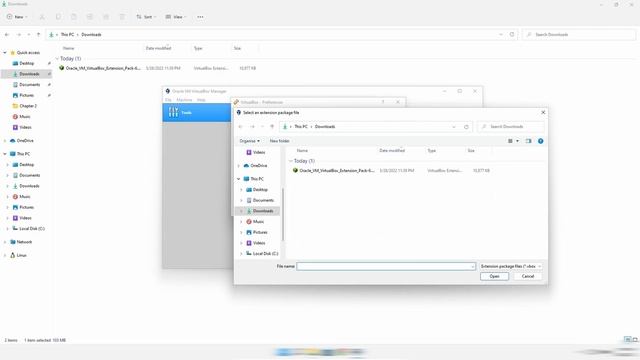This screenshot has height=360, width=640.
Task: Click the Cut icon in Explorer's toolbar
Action: click(42, 17)
